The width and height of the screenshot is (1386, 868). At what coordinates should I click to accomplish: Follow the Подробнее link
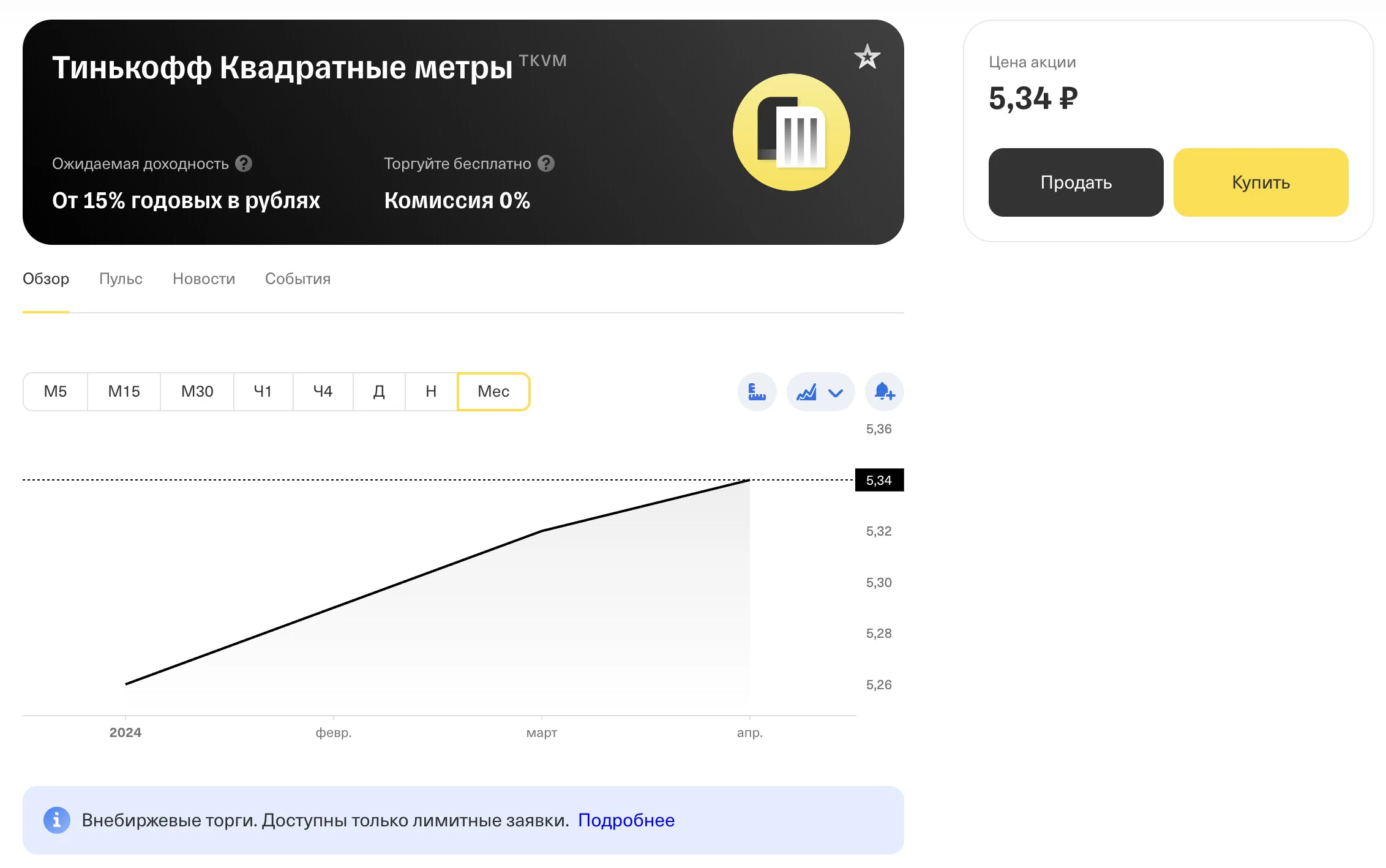pos(626,820)
